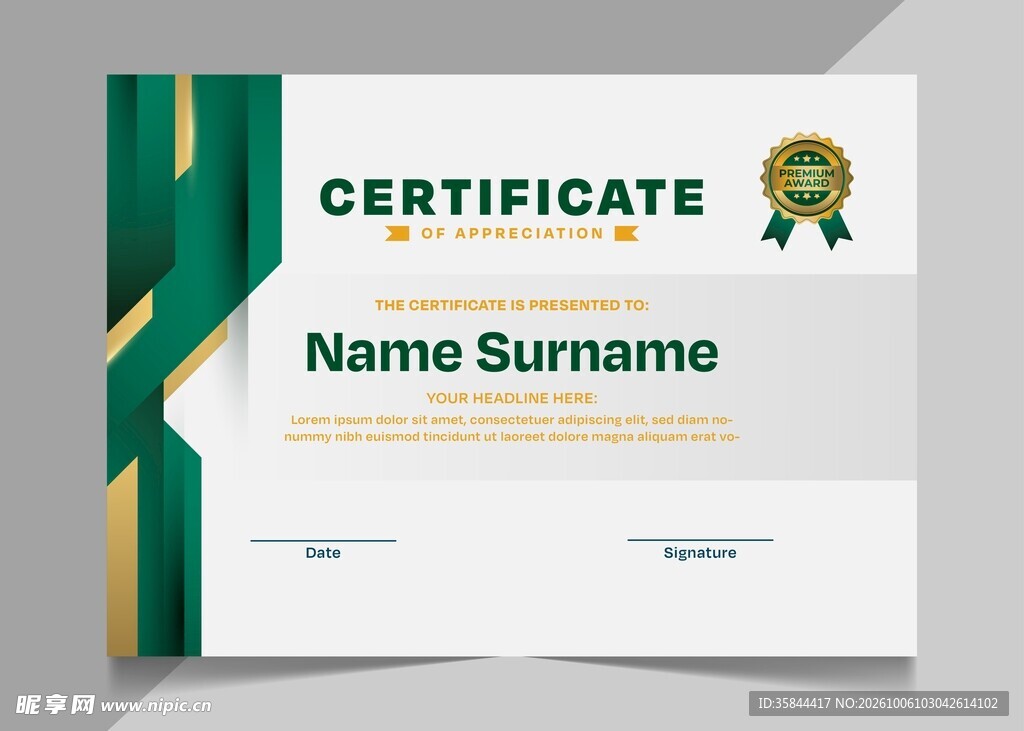
Task: Select the "YOUR HEADLINE HERE:" text
Action: click(512, 398)
